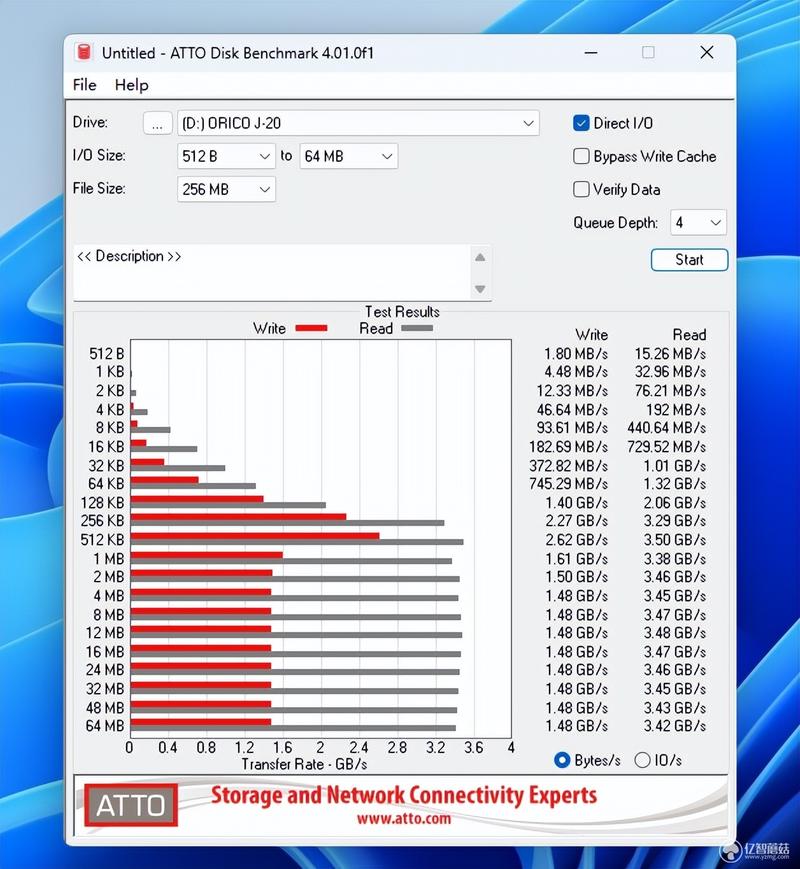Select the IO/s radio button
The image size is (800, 869).
pos(642,760)
